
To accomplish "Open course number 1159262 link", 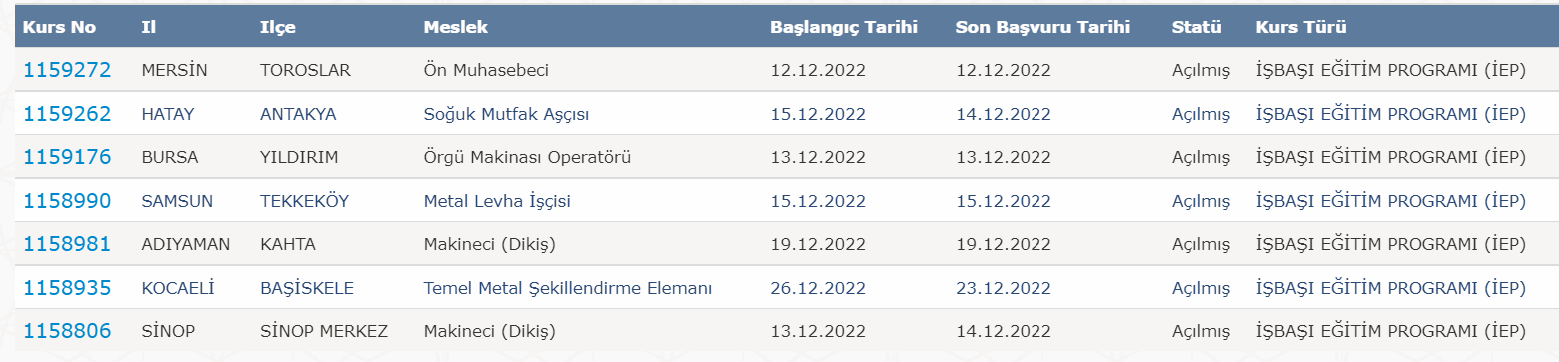I will click(x=67, y=114).
